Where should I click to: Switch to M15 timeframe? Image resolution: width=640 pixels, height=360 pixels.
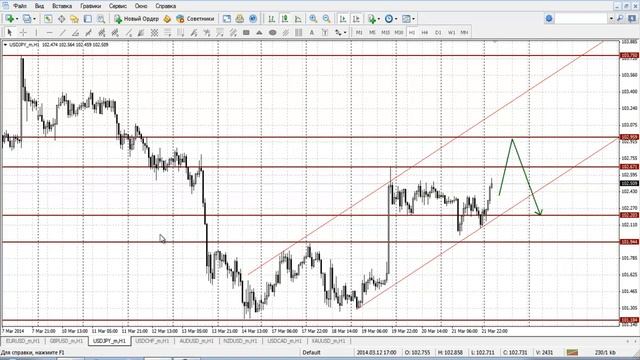385,32
